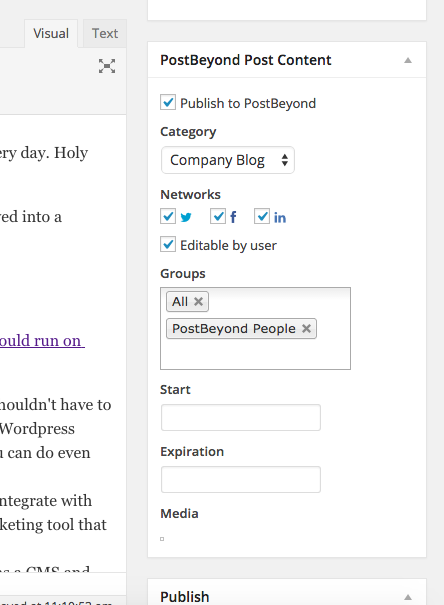Remove the PostBeyond People group tag
Image resolution: width=444 pixels, height=605 pixels.
tap(306, 328)
